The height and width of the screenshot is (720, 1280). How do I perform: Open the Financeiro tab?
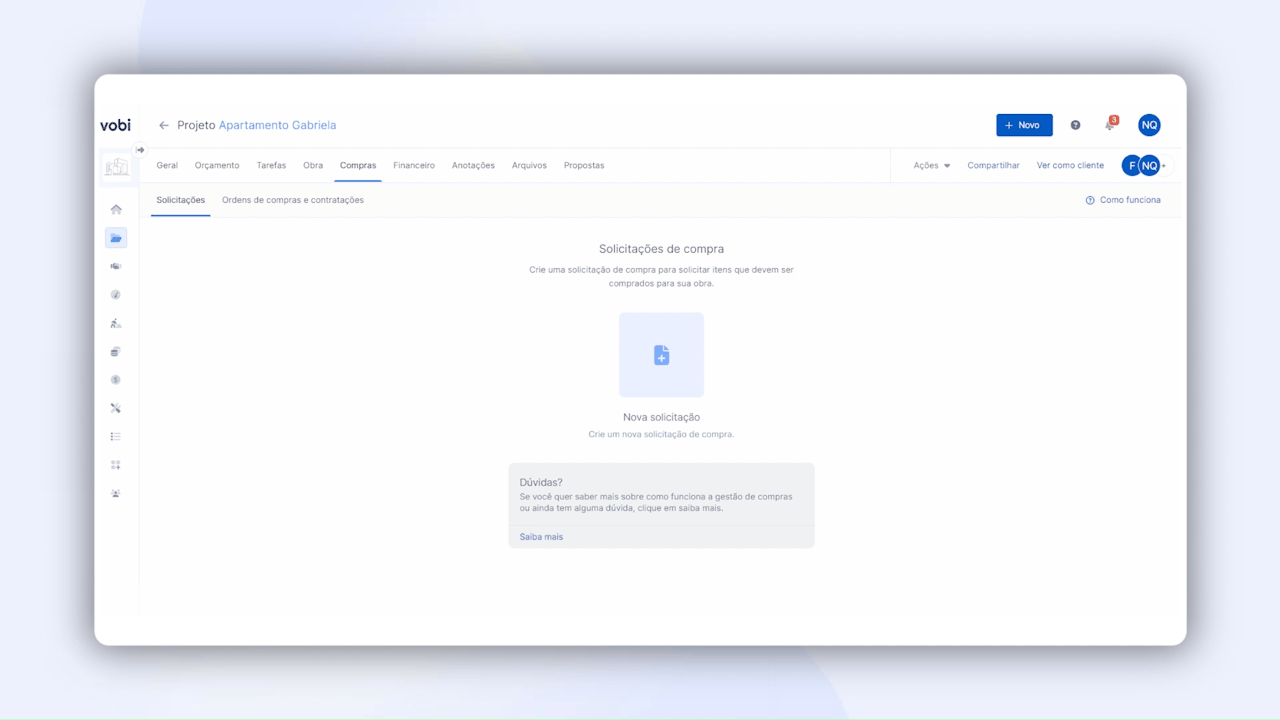414,165
